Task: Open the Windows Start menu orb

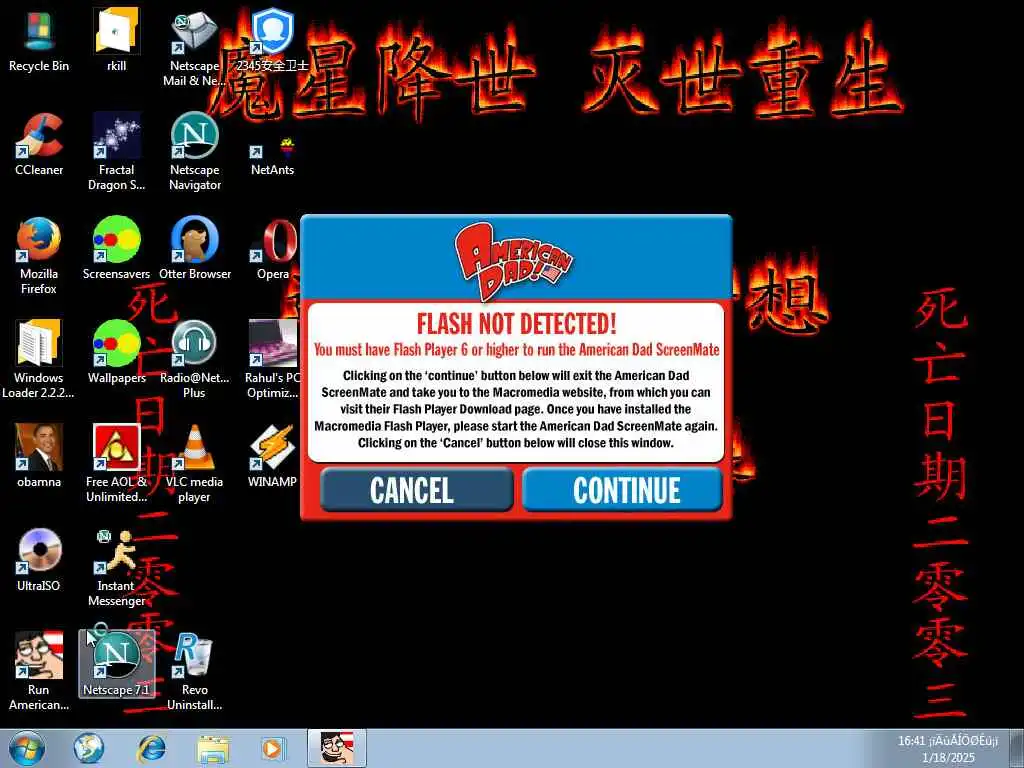Action: [27, 748]
